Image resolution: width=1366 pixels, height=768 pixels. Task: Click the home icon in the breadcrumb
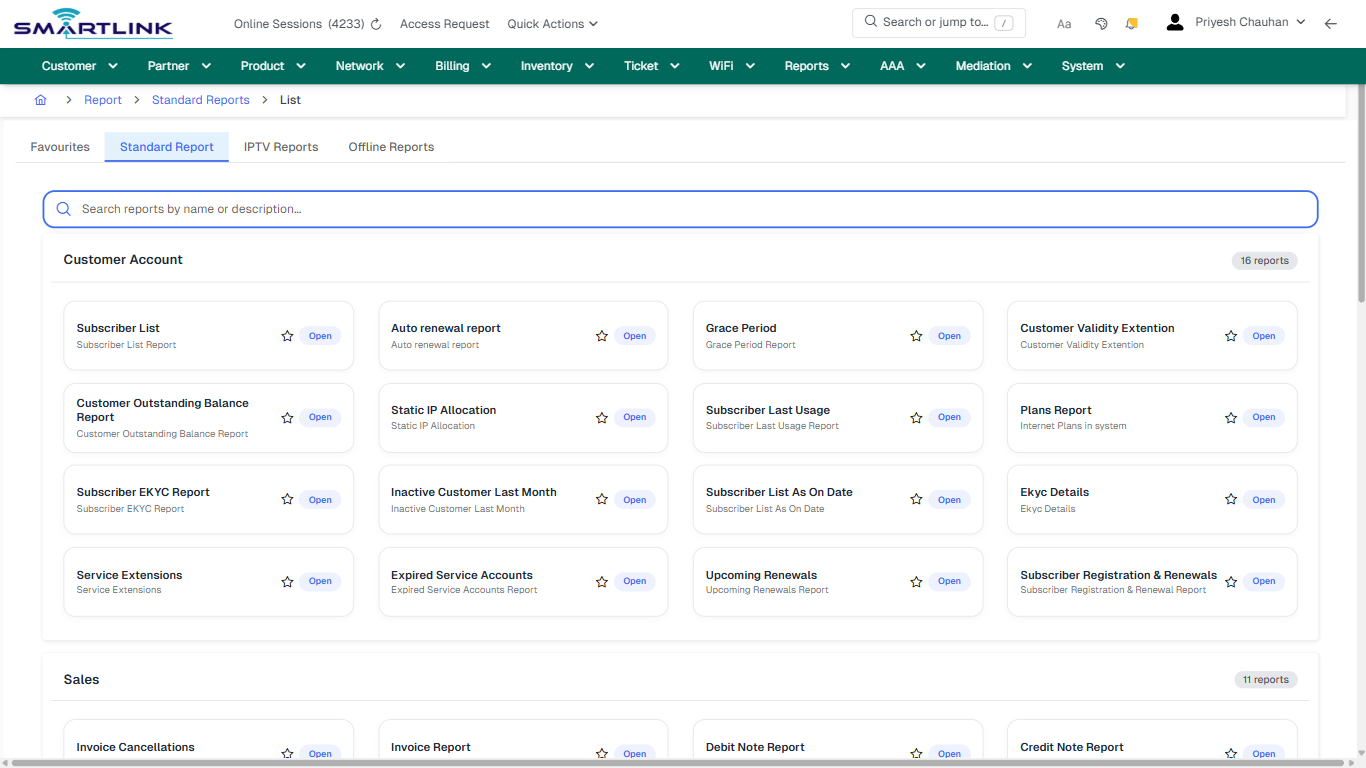tap(40, 99)
